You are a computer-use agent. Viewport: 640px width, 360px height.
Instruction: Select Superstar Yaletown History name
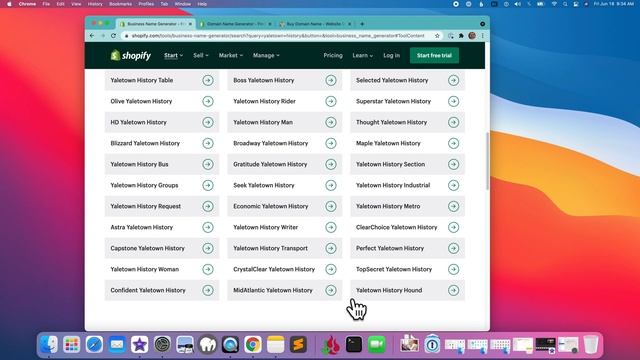[x=393, y=101]
